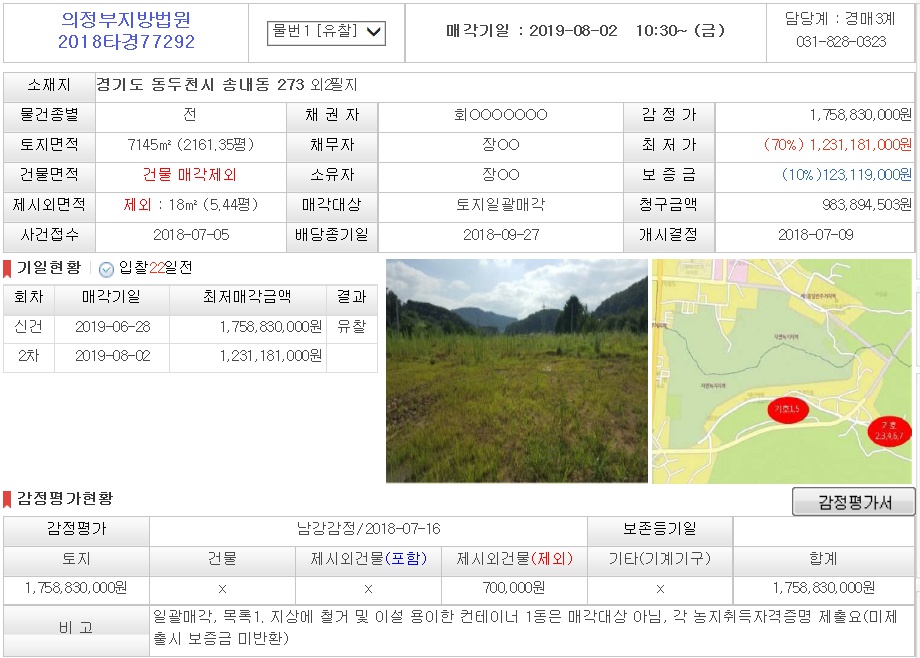This screenshot has width=920, height=658.
Task: Click 입찰22일전 countdown text
Action: (155, 268)
